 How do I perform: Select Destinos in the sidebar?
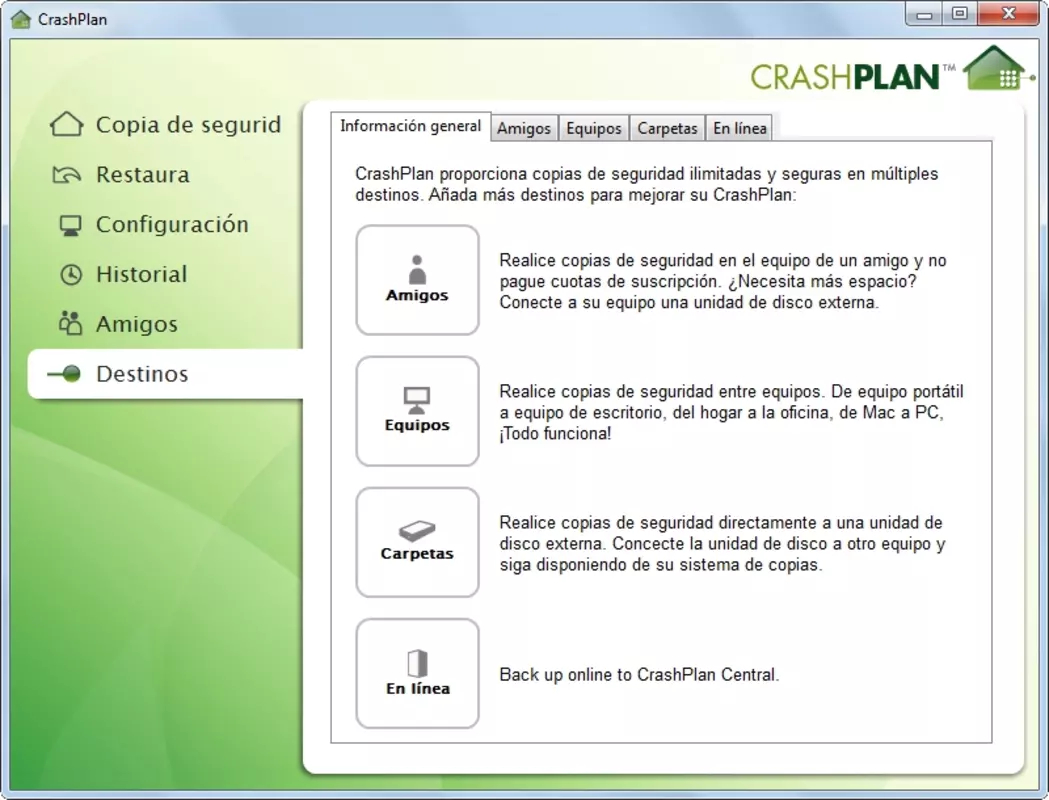[165, 374]
